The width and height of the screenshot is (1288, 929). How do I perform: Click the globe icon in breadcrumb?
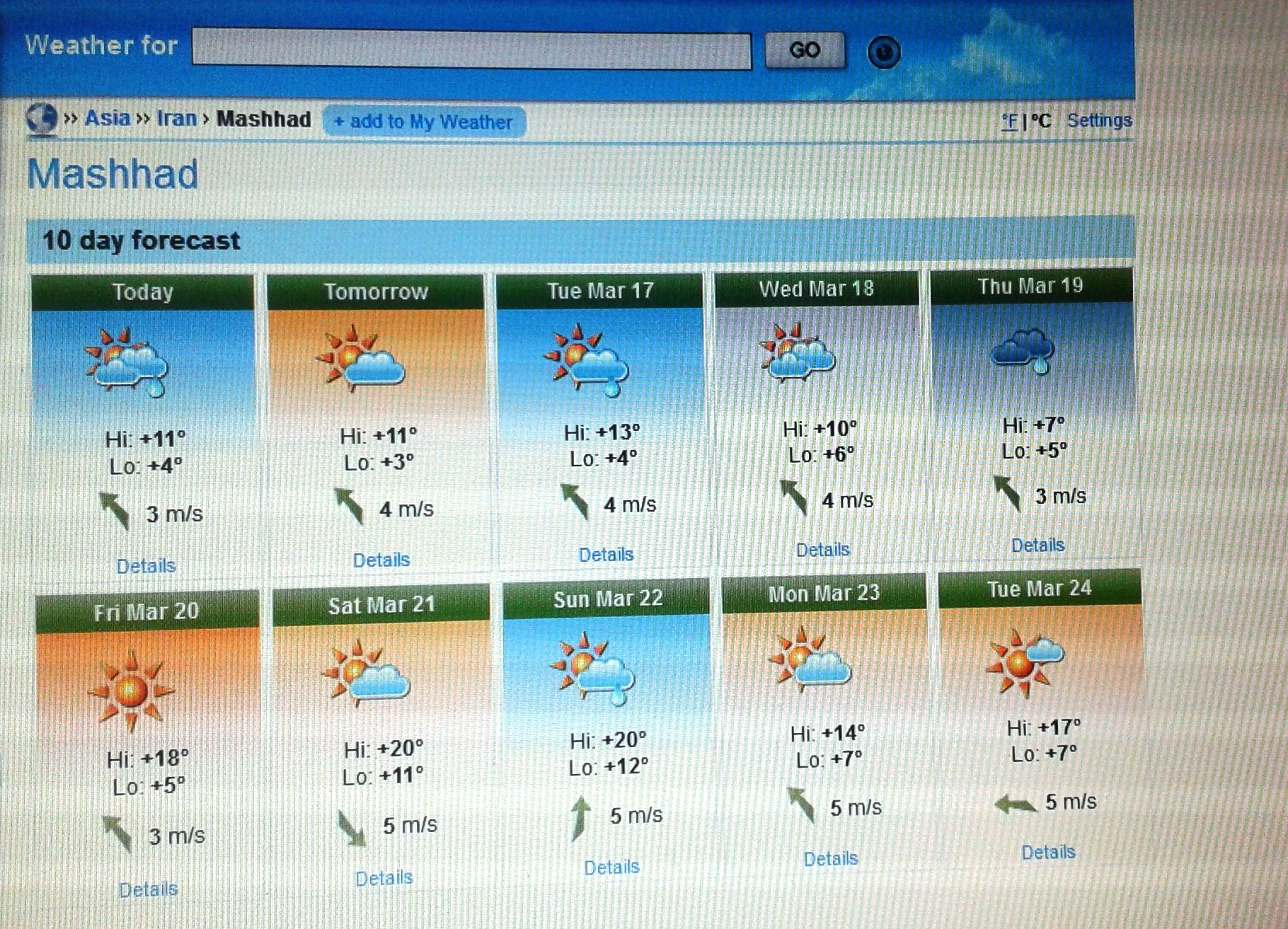[x=41, y=118]
